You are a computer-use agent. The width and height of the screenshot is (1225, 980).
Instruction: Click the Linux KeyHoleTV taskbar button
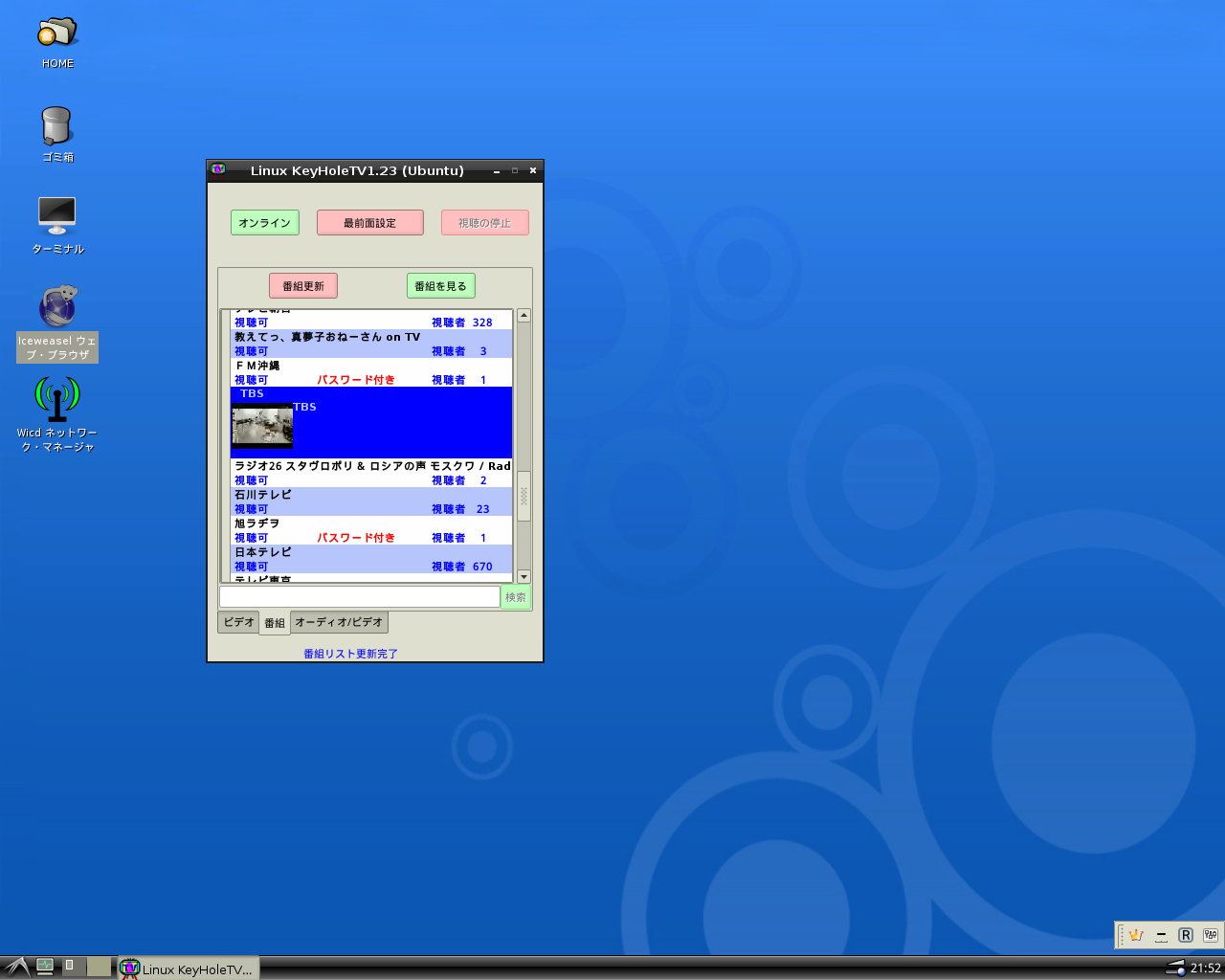pyautogui.click(x=188, y=969)
